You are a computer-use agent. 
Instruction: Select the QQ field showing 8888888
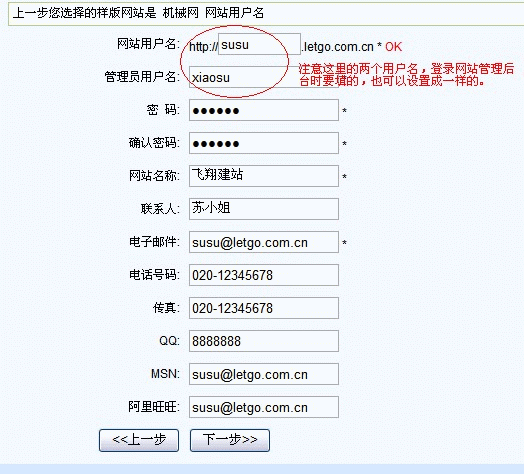pos(264,341)
